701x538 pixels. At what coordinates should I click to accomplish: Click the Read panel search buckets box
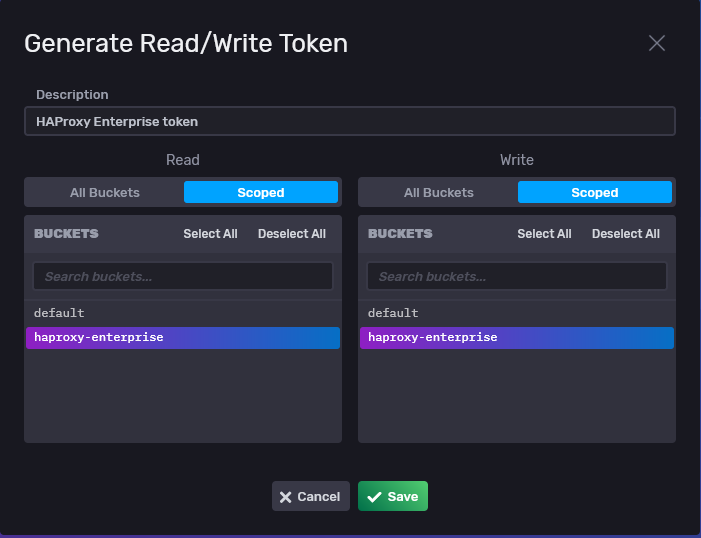pyautogui.click(x=183, y=276)
